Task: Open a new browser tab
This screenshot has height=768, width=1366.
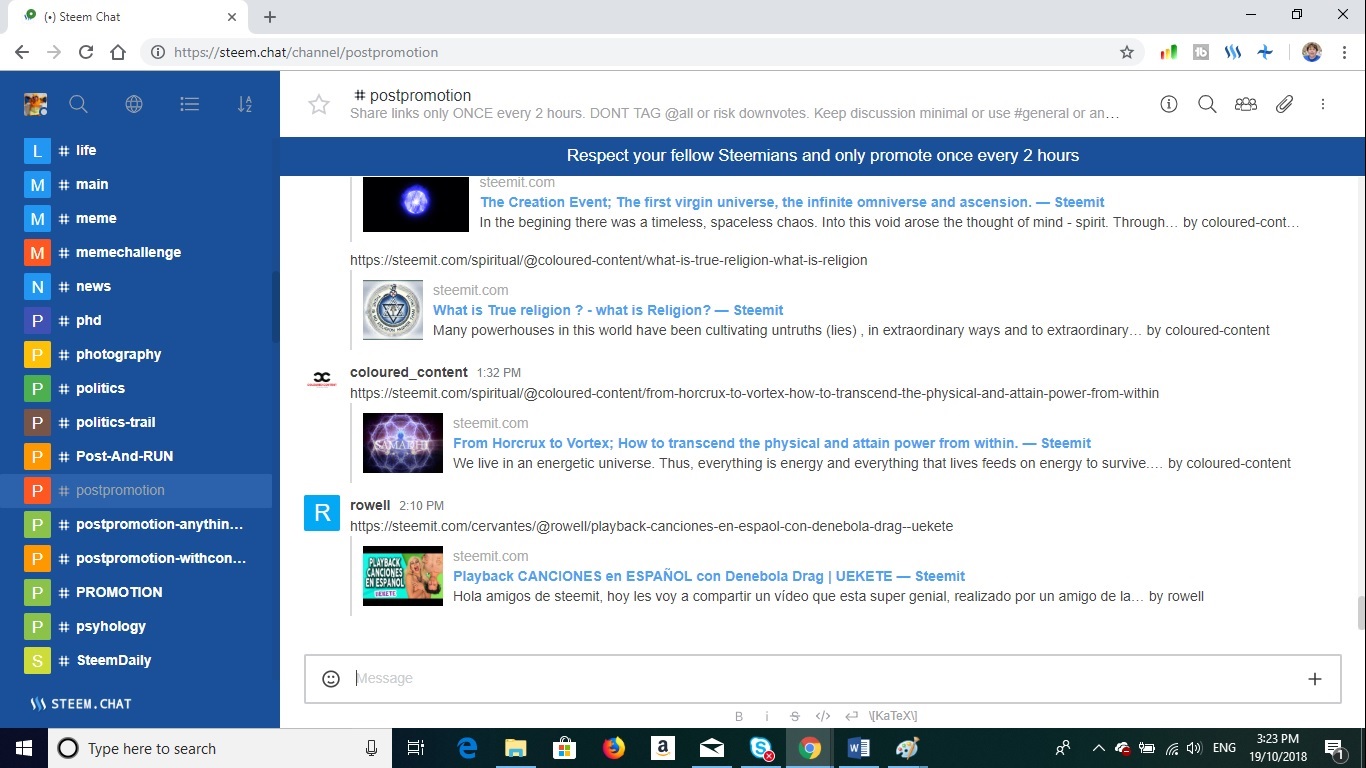Action: coord(270,17)
